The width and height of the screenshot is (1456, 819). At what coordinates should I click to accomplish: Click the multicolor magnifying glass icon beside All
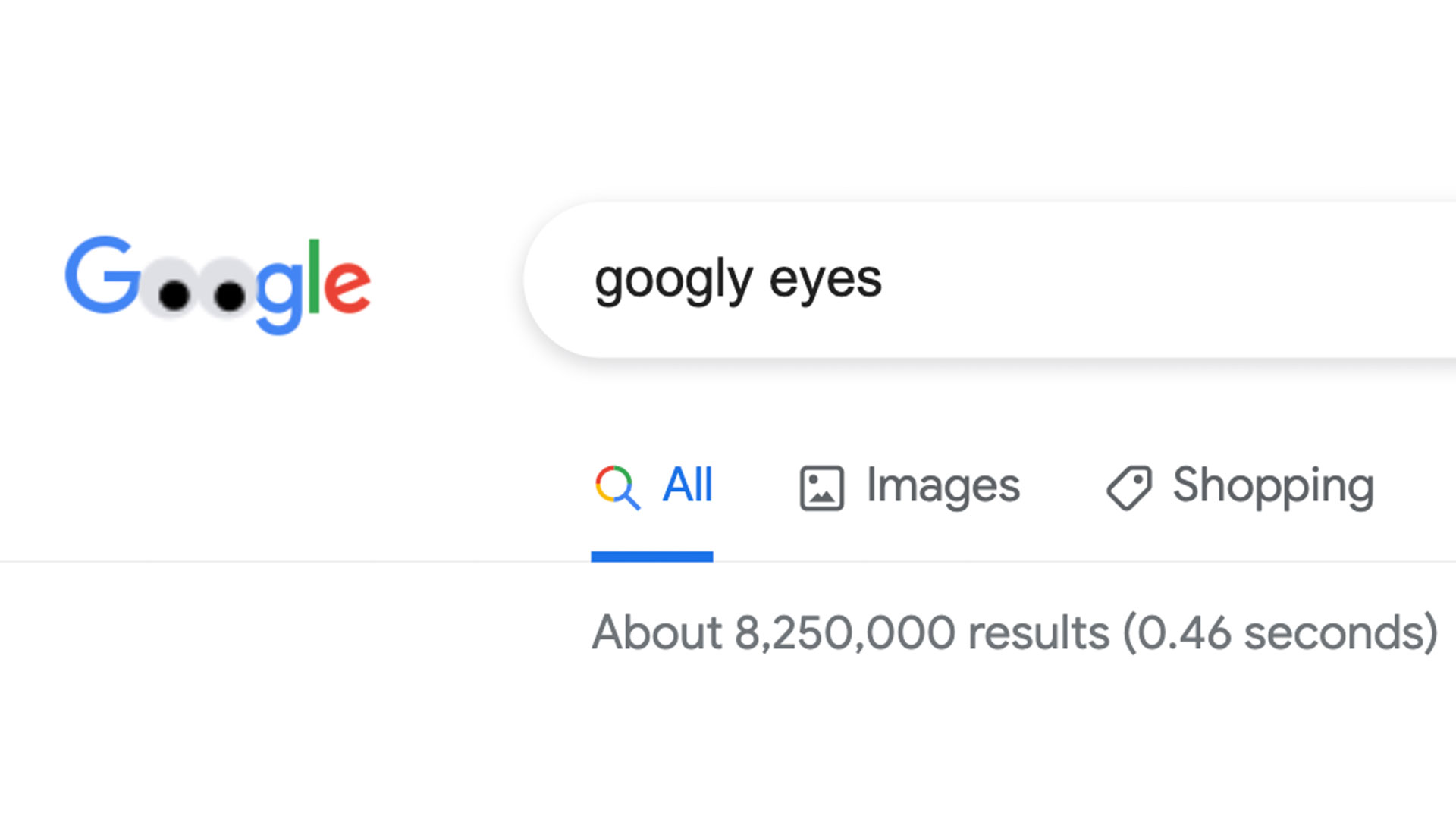tap(617, 487)
